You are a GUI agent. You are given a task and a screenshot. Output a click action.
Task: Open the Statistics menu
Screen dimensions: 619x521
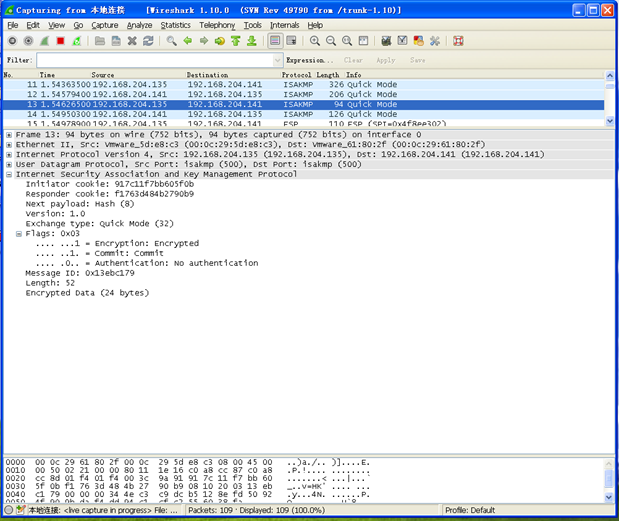pos(176,25)
